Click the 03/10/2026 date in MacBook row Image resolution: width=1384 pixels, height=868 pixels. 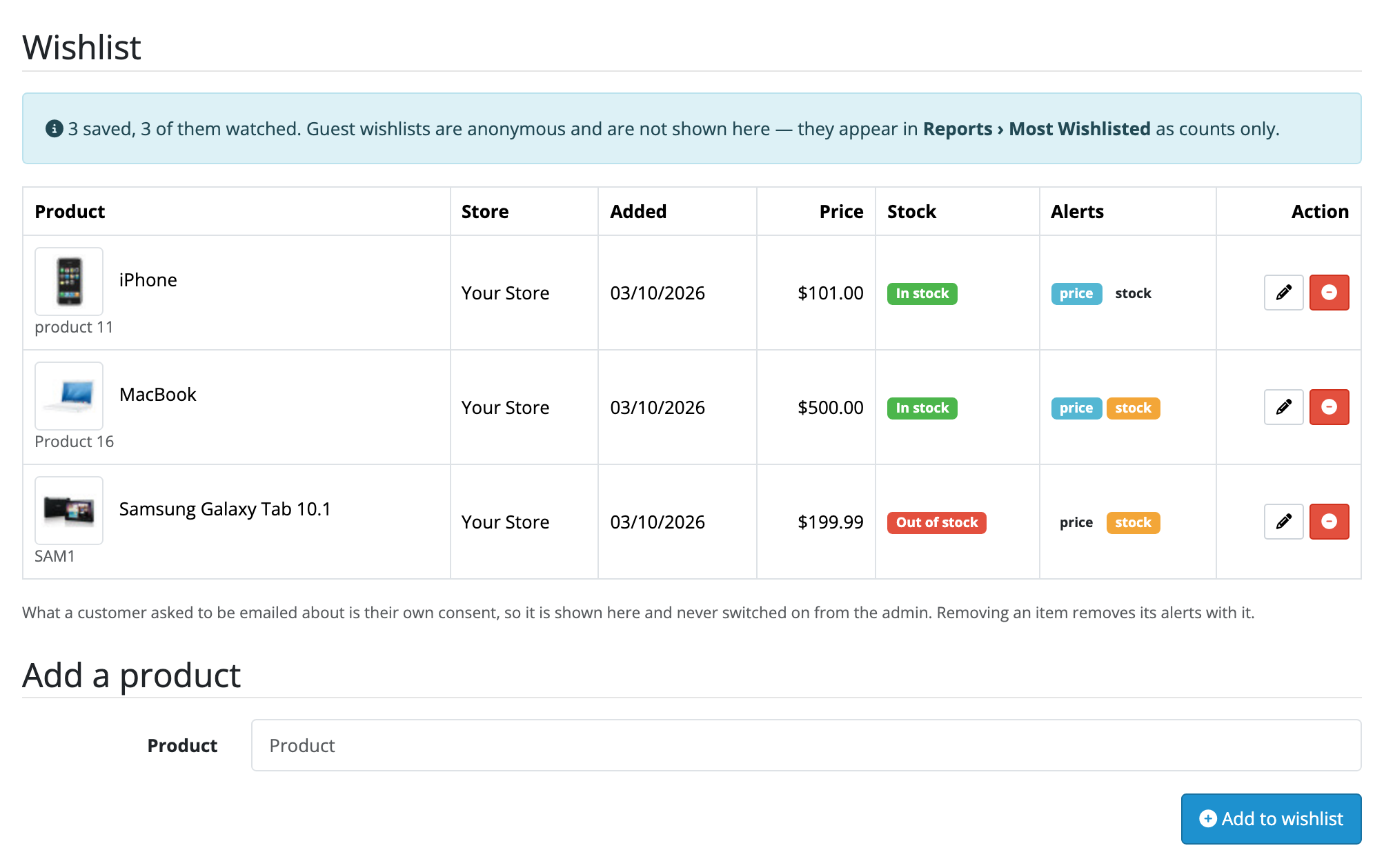tap(657, 408)
